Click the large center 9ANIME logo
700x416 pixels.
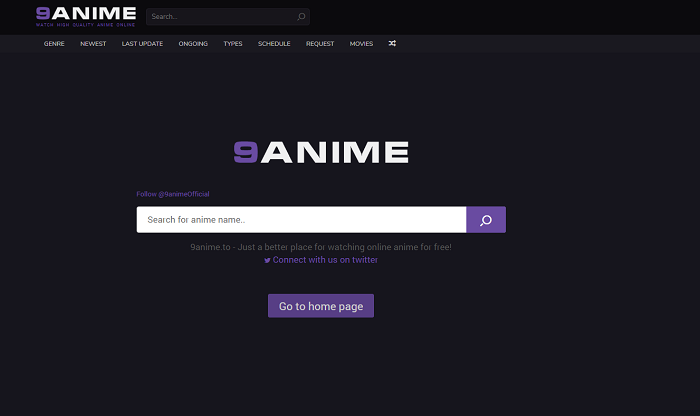coord(321,152)
